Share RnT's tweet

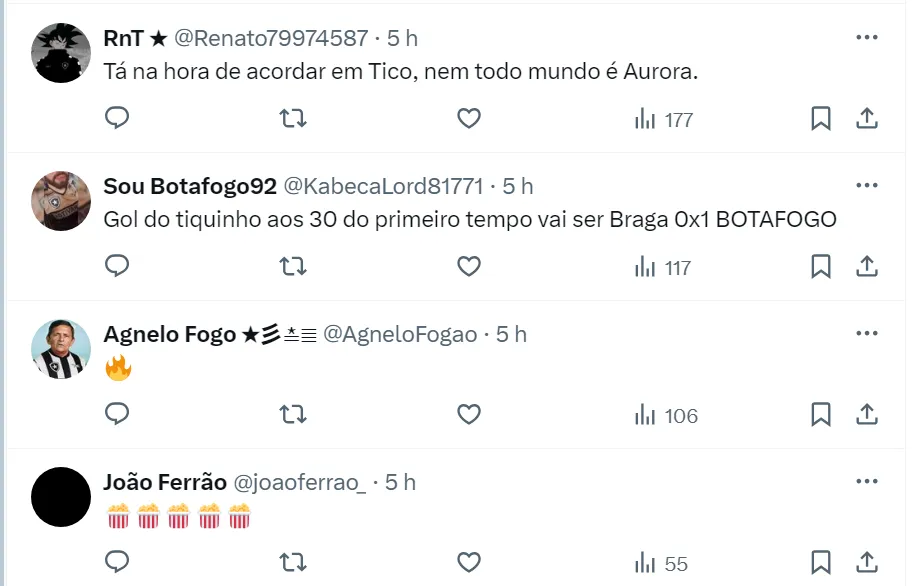coord(867,119)
